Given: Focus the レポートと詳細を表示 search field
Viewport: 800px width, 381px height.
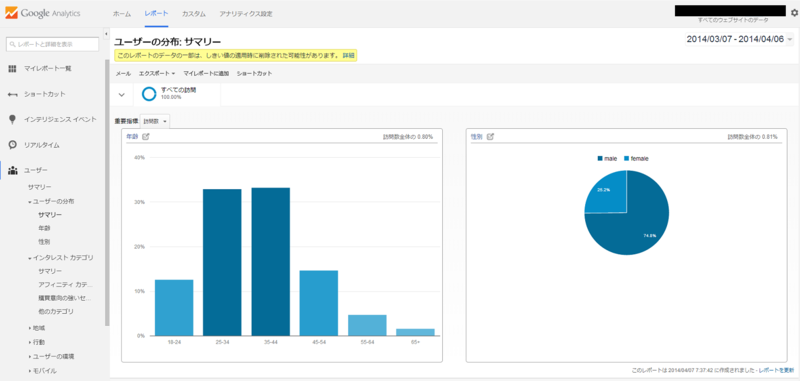Looking at the screenshot, I should click(x=53, y=44).
